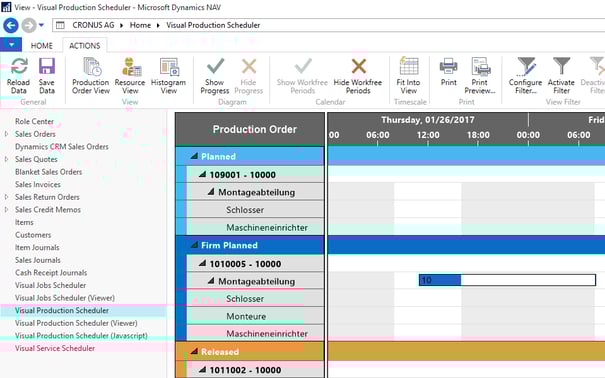The image size is (605, 378).
Task: Collapse production order 1010005 - 10000
Action: (203, 263)
